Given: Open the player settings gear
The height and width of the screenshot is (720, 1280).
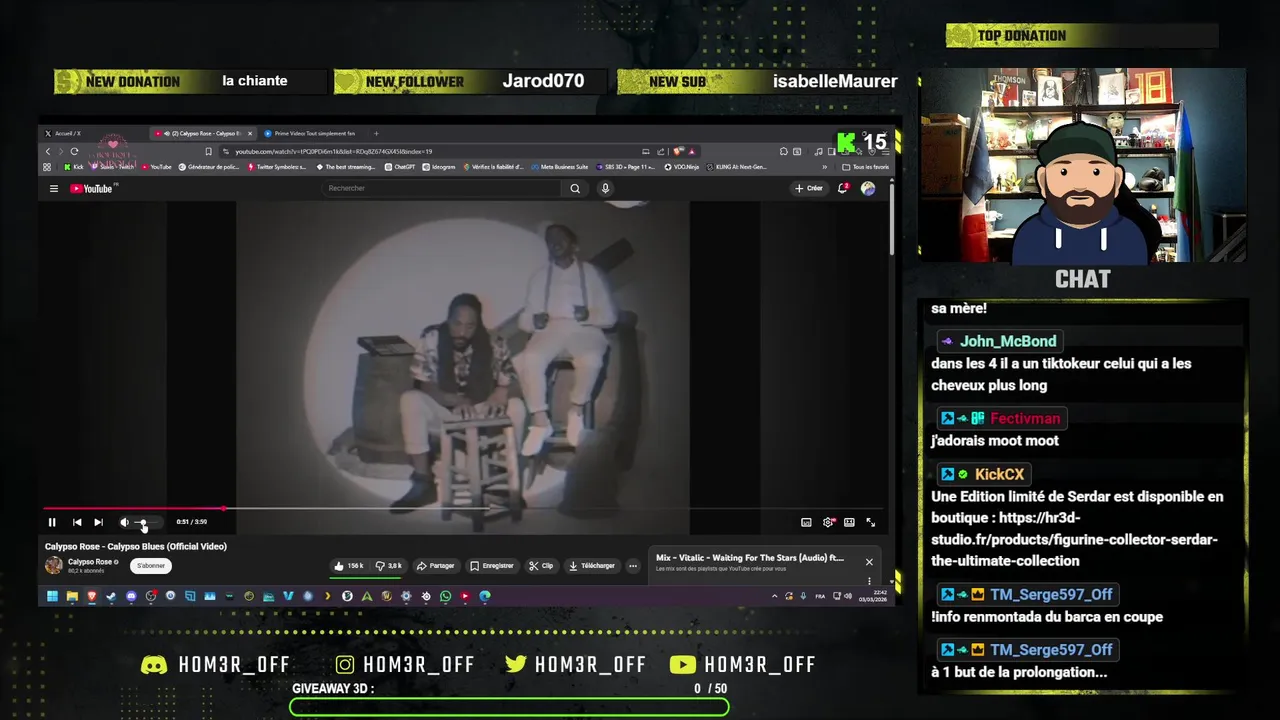Looking at the screenshot, I should (x=828, y=522).
